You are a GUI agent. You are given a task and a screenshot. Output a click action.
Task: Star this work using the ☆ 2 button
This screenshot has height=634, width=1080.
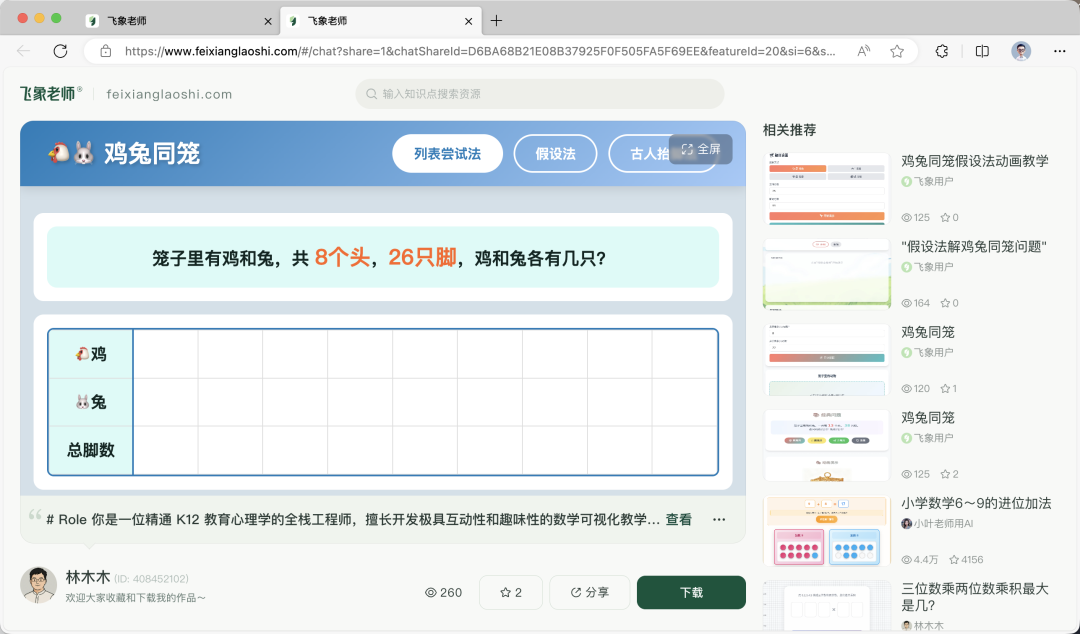[x=510, y=592]
